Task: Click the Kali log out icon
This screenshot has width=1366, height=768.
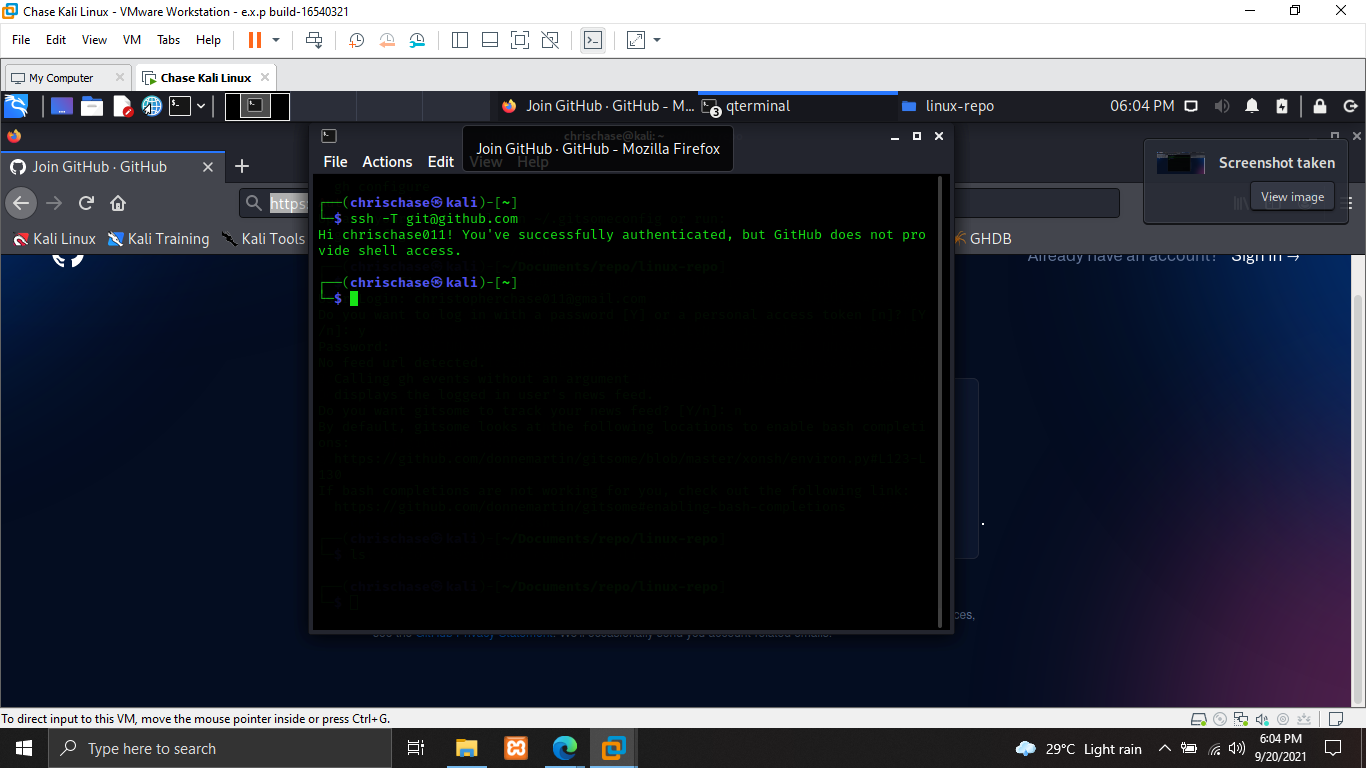Action: point(1350,106)
